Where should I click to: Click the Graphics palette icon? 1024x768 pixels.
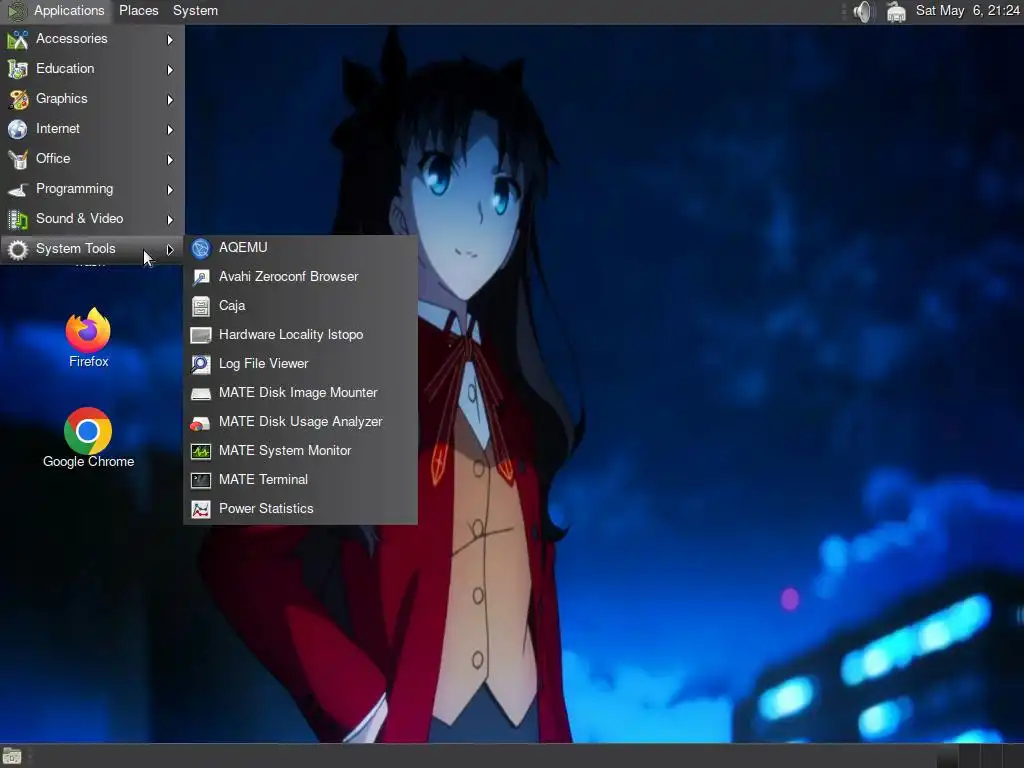click(x=18, y=99)
